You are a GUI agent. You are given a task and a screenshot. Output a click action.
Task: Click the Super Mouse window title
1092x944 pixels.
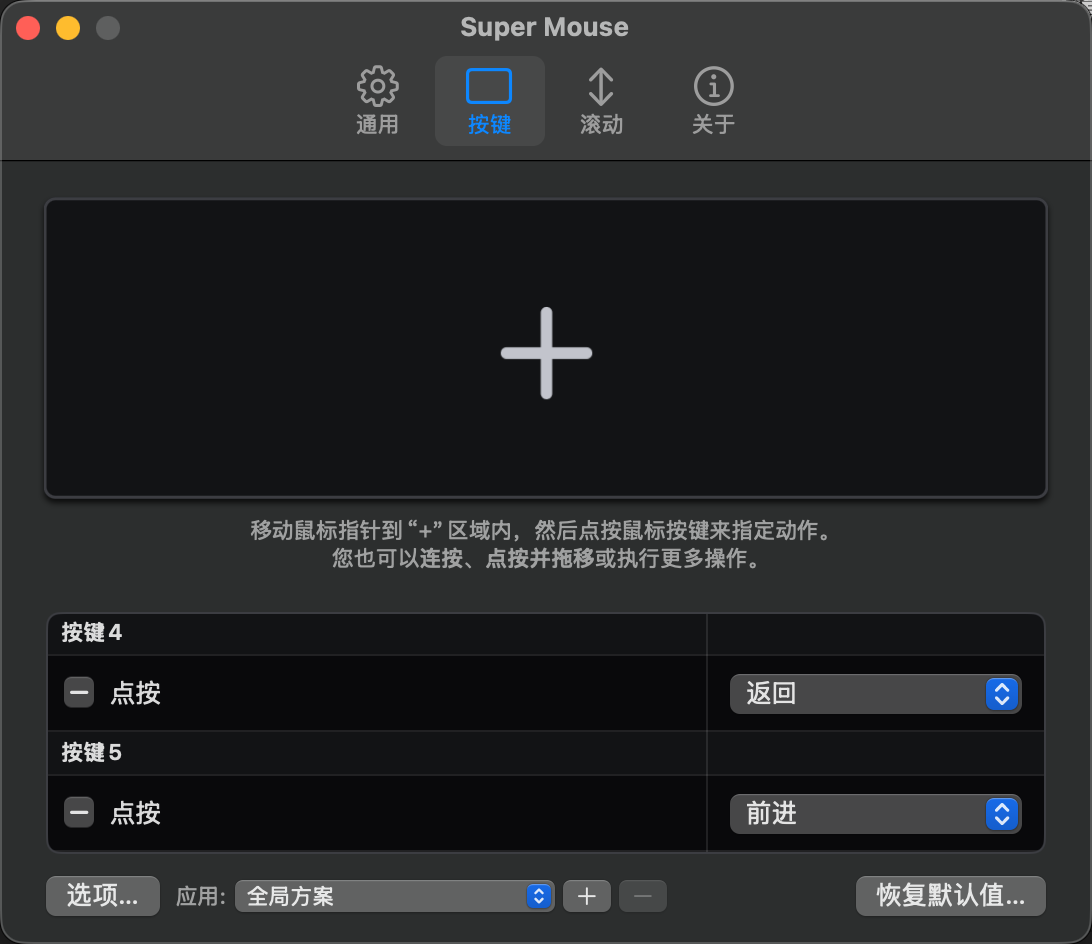pos(545,27)
